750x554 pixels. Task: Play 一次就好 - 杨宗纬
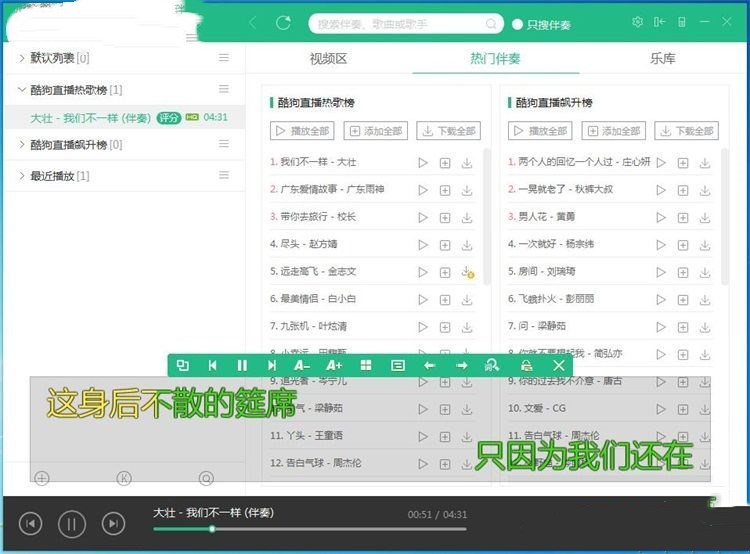click(x=661, y=245)
